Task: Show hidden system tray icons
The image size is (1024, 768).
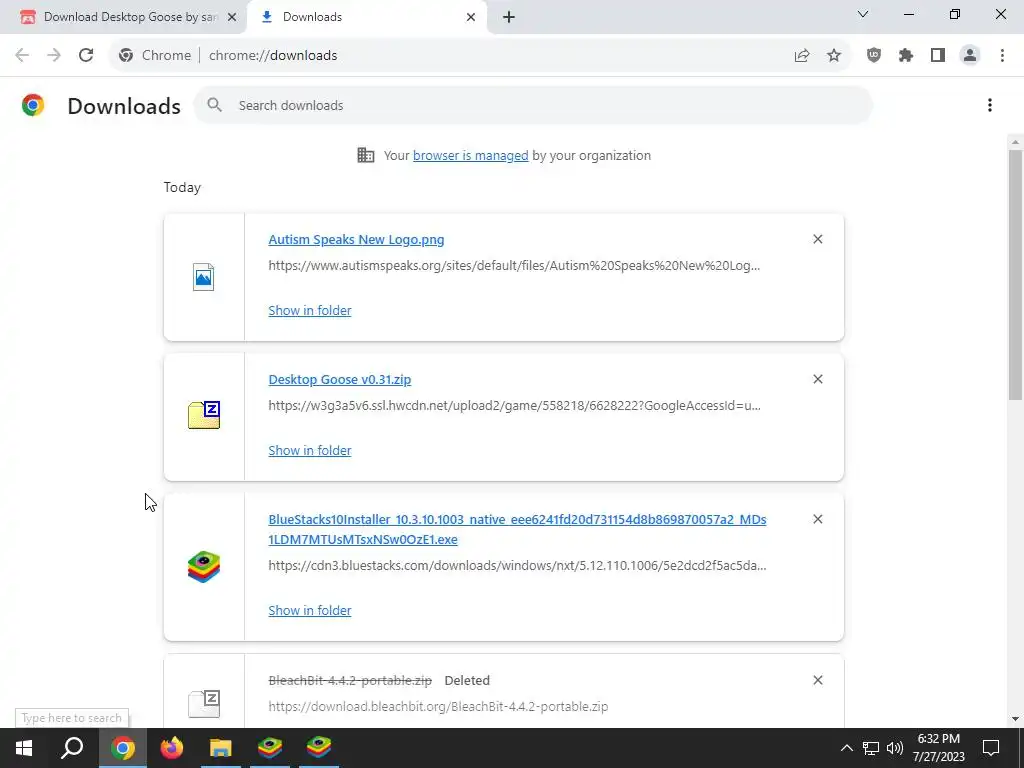Action: click(846, 748)
